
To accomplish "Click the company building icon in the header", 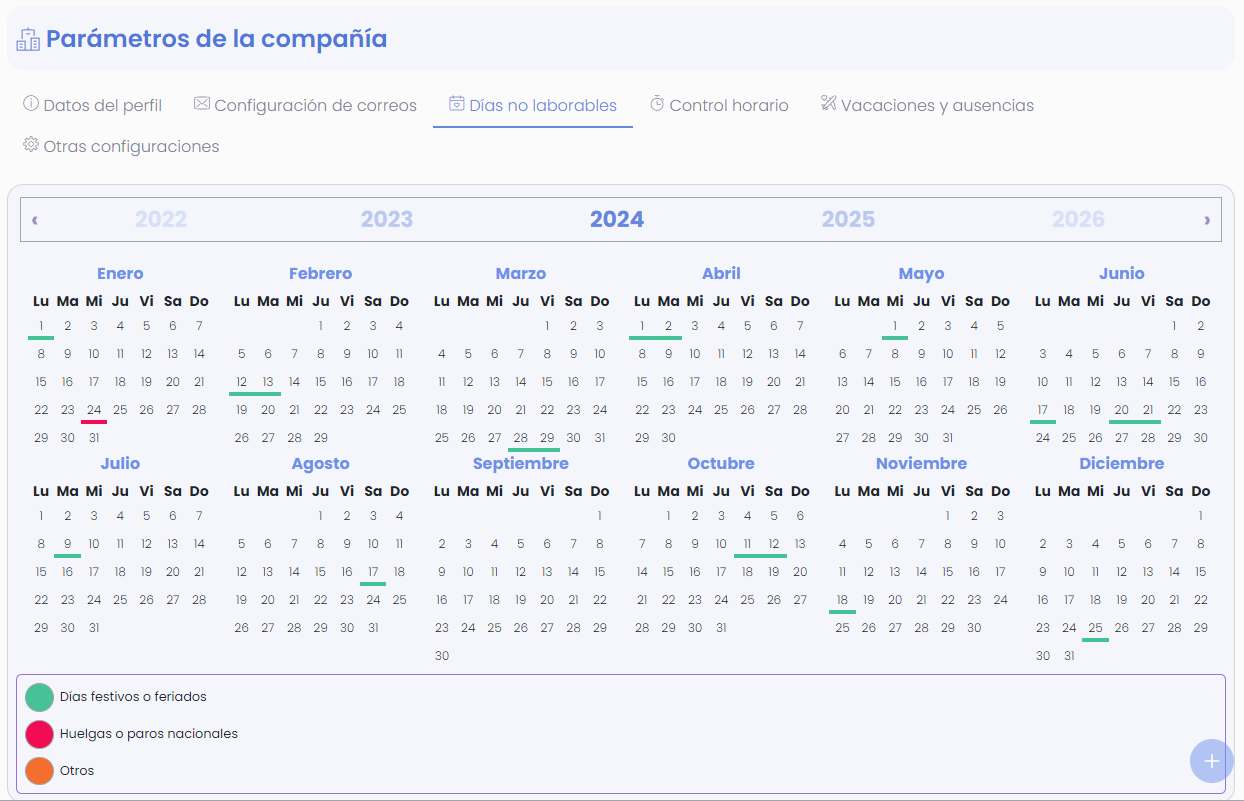I will 28,38.
